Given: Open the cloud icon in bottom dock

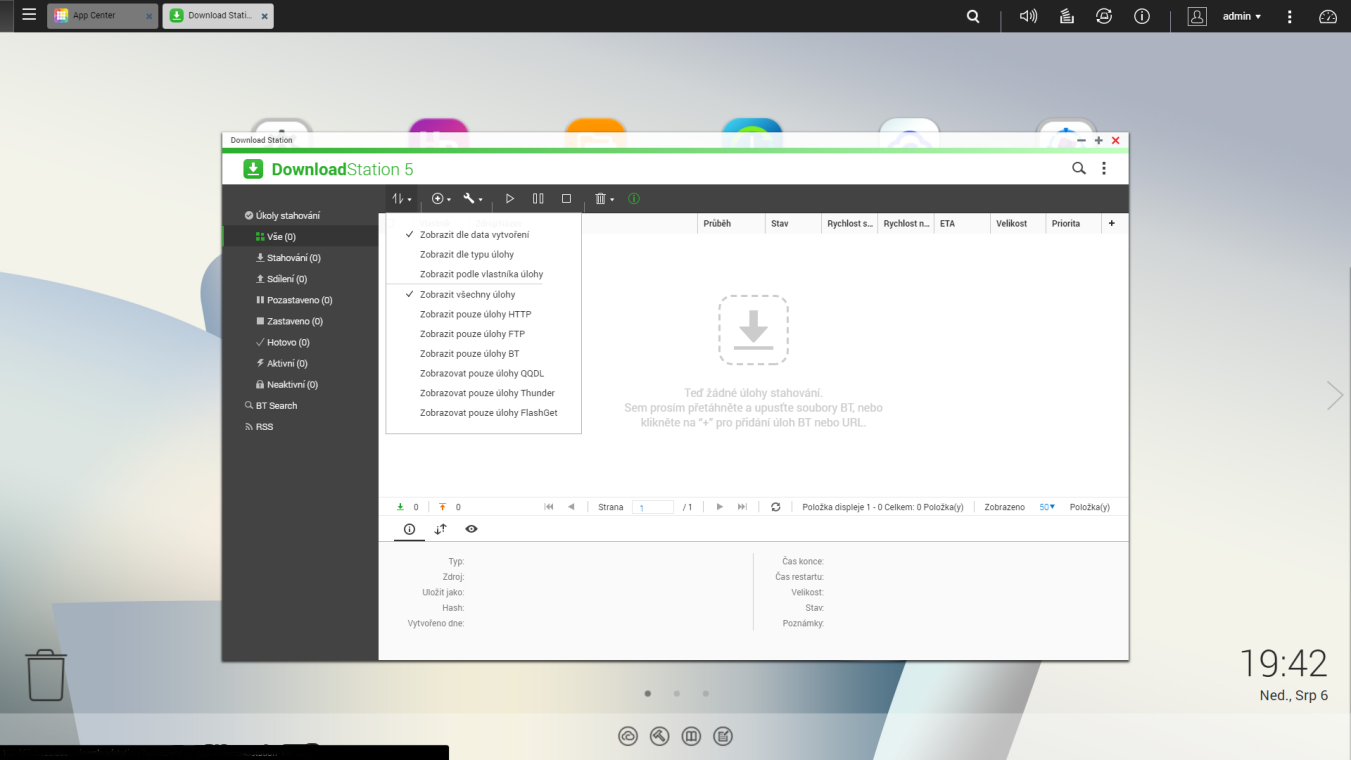Looking at the screenshot, I should pyautogui.click(x=628, y=736).
